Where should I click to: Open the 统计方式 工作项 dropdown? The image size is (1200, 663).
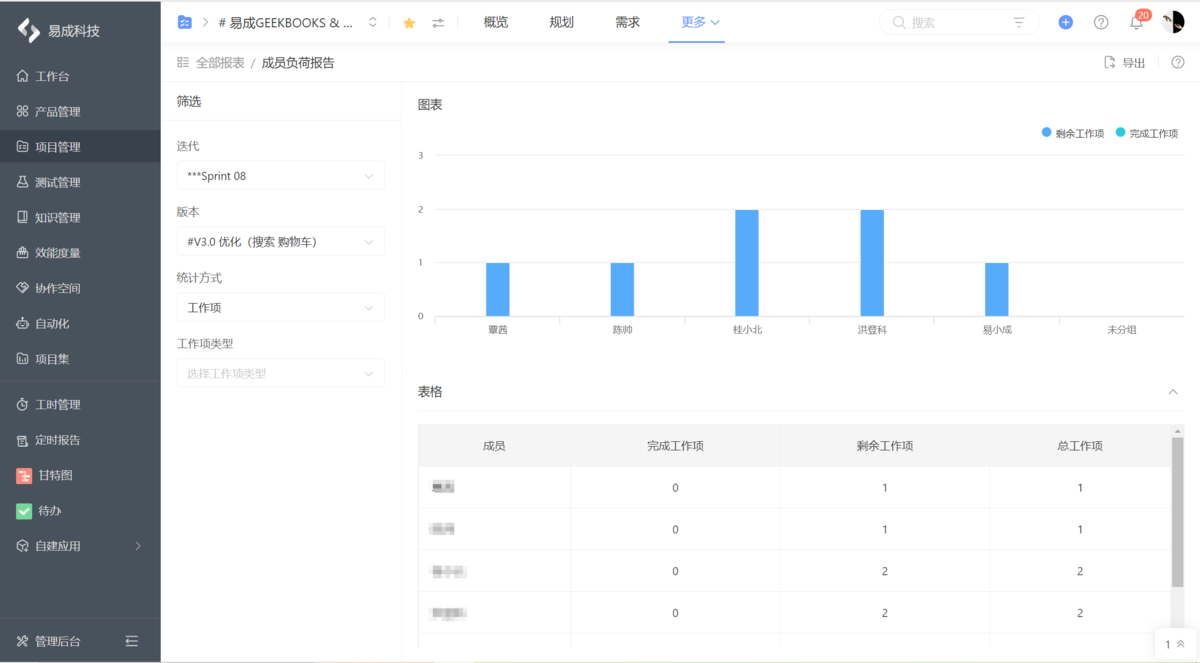point(280,307)
